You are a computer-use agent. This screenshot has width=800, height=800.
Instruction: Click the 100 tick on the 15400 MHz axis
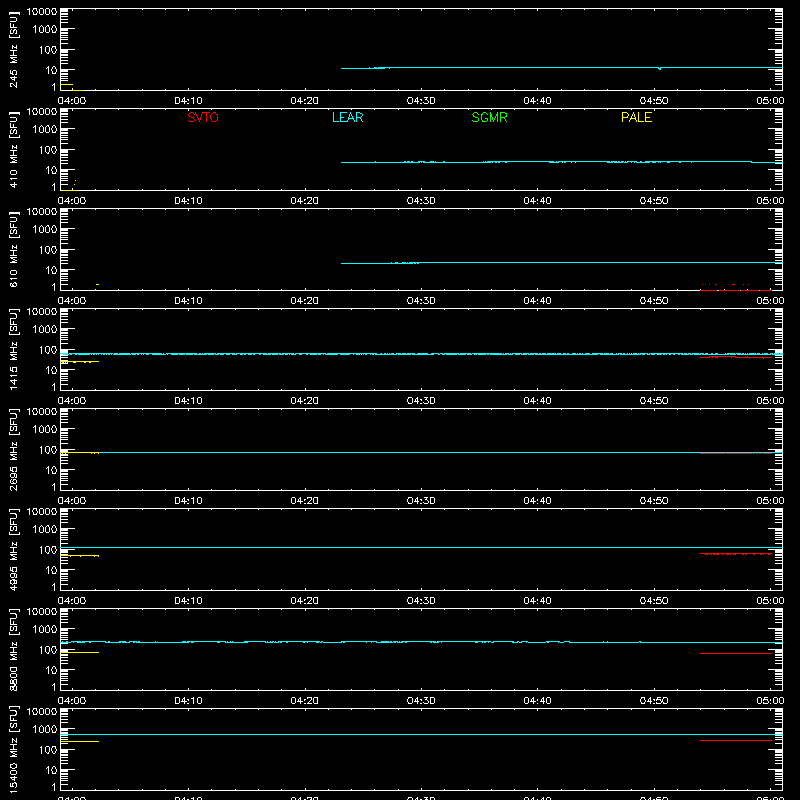pyautogui.click(x=48, y=750)
